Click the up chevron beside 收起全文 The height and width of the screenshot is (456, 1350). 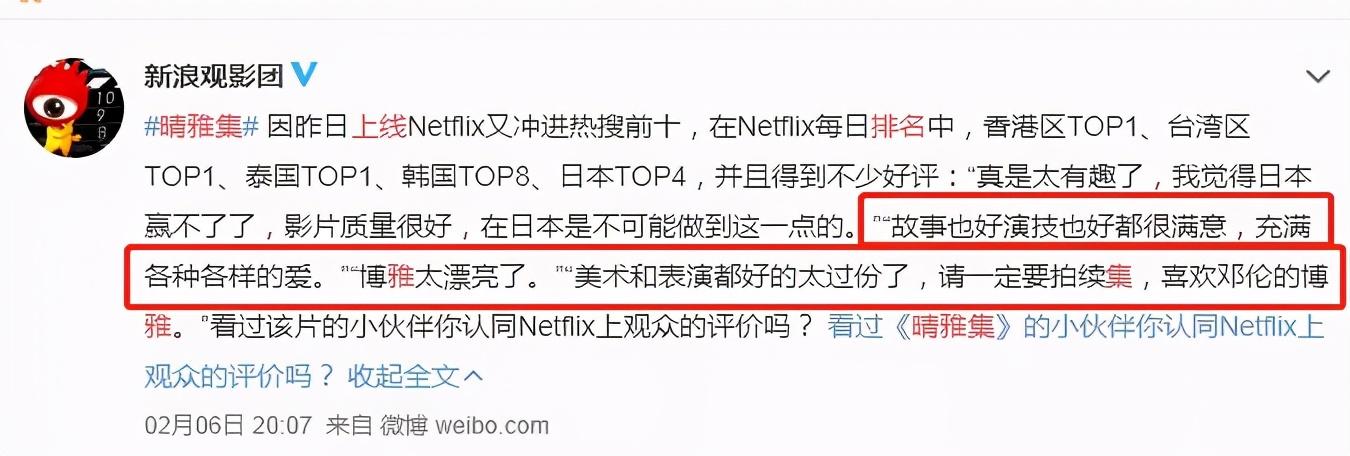(473, 377)
